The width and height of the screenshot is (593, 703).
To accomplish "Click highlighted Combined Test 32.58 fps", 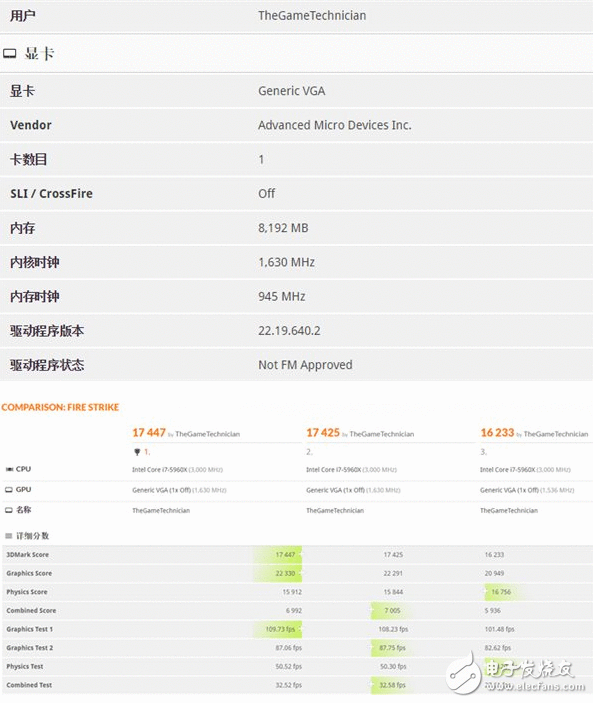I will click(x=392, y=685).
